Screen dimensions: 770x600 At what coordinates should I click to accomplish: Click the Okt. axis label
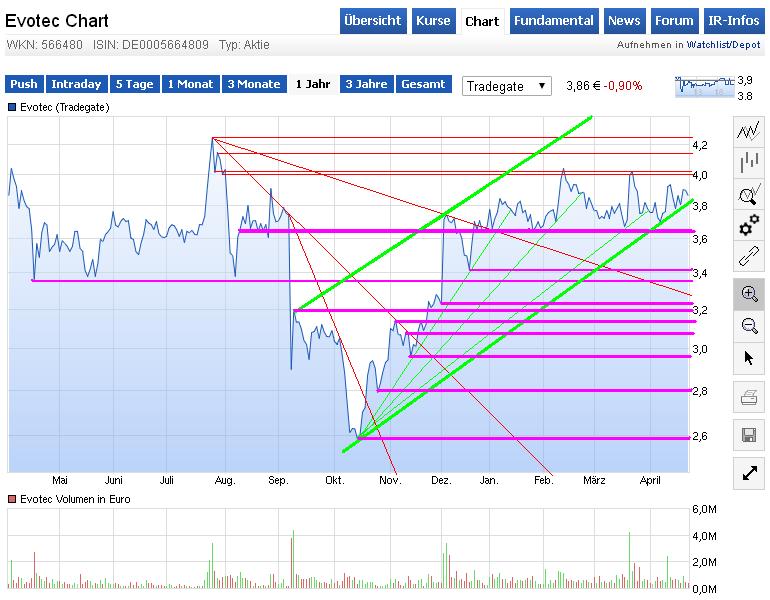point(334,480)
